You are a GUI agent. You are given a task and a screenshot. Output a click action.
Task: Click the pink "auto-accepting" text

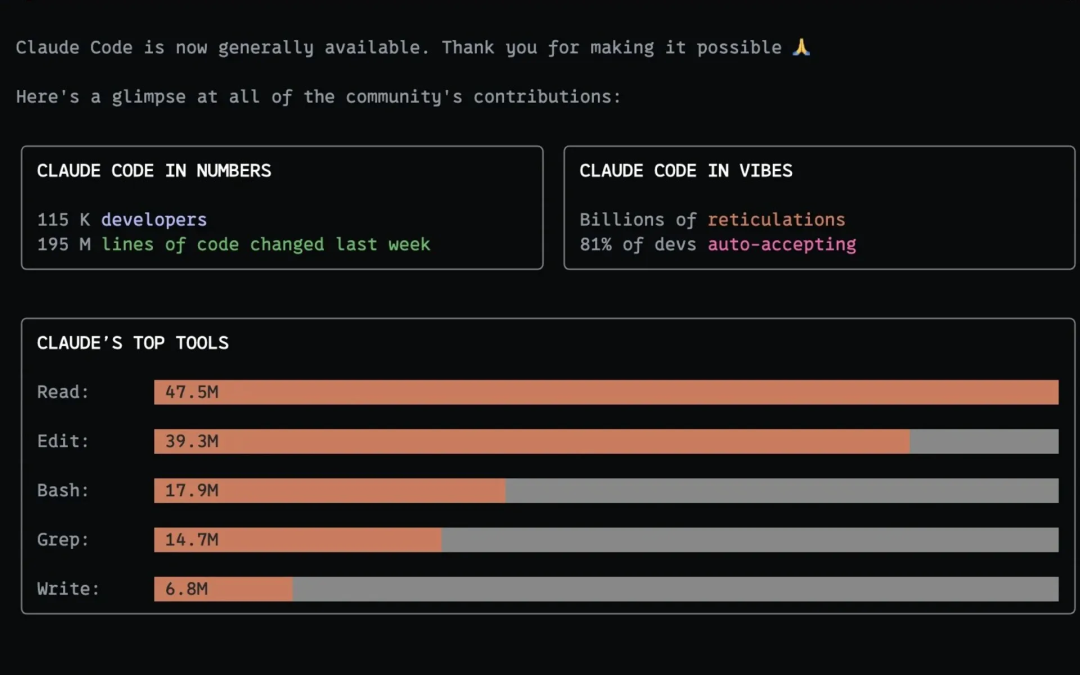[x=782, y=244]
